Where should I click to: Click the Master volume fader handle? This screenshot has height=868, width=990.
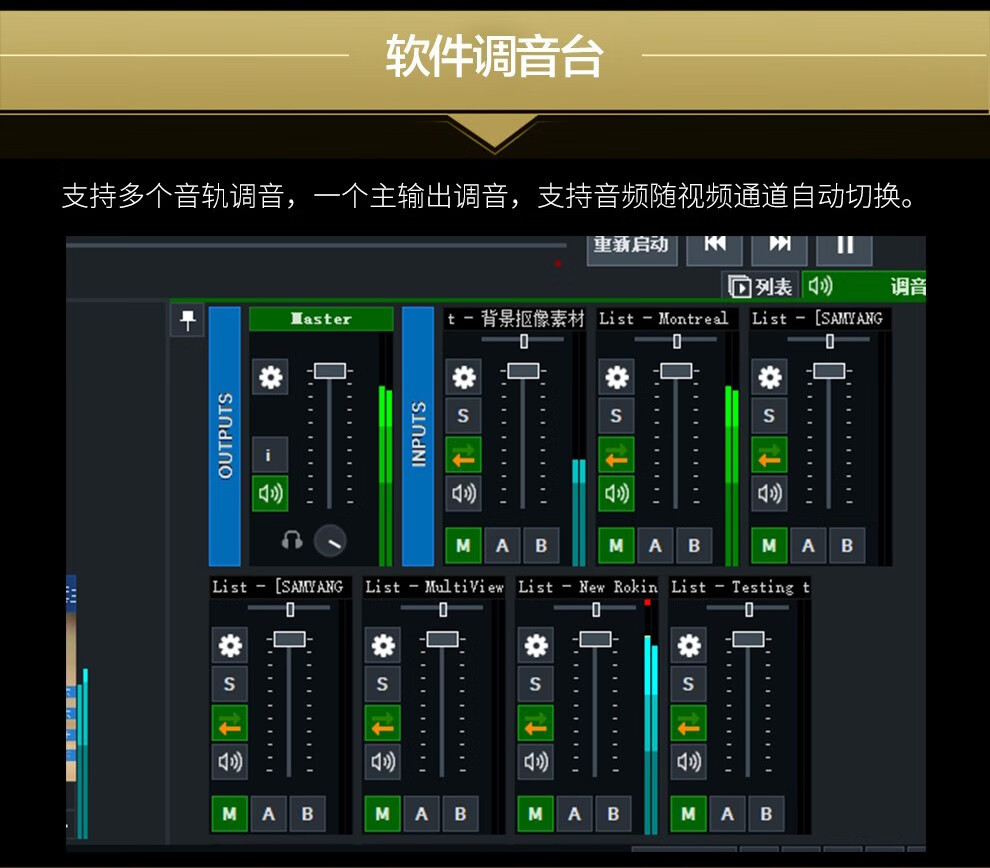pos(329,371)
